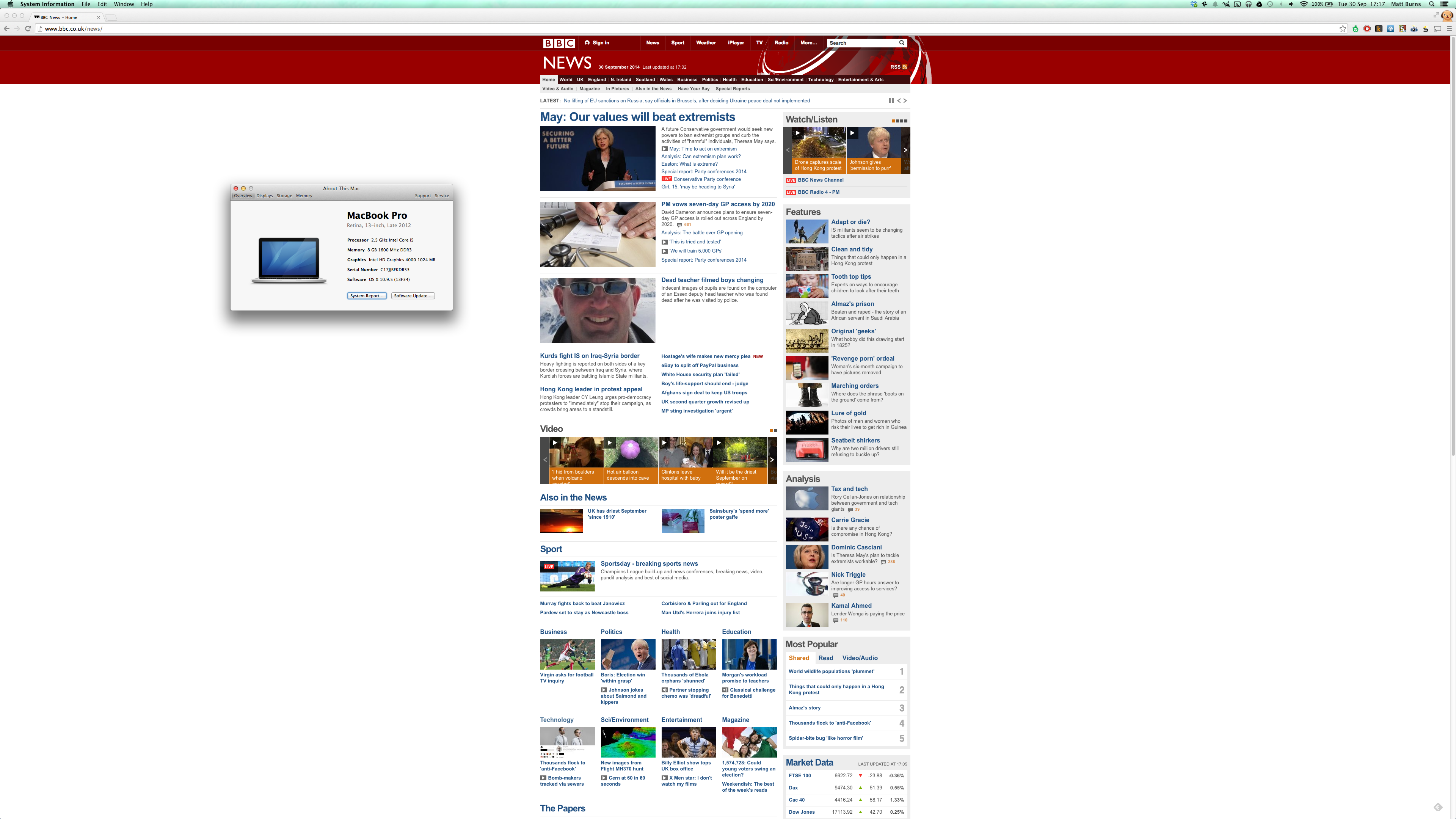Viewport: 1456px width, 819px height.
Task: Pause the LATEST headlines ticker
Action: pyautogui.click(x=891, y=100)
